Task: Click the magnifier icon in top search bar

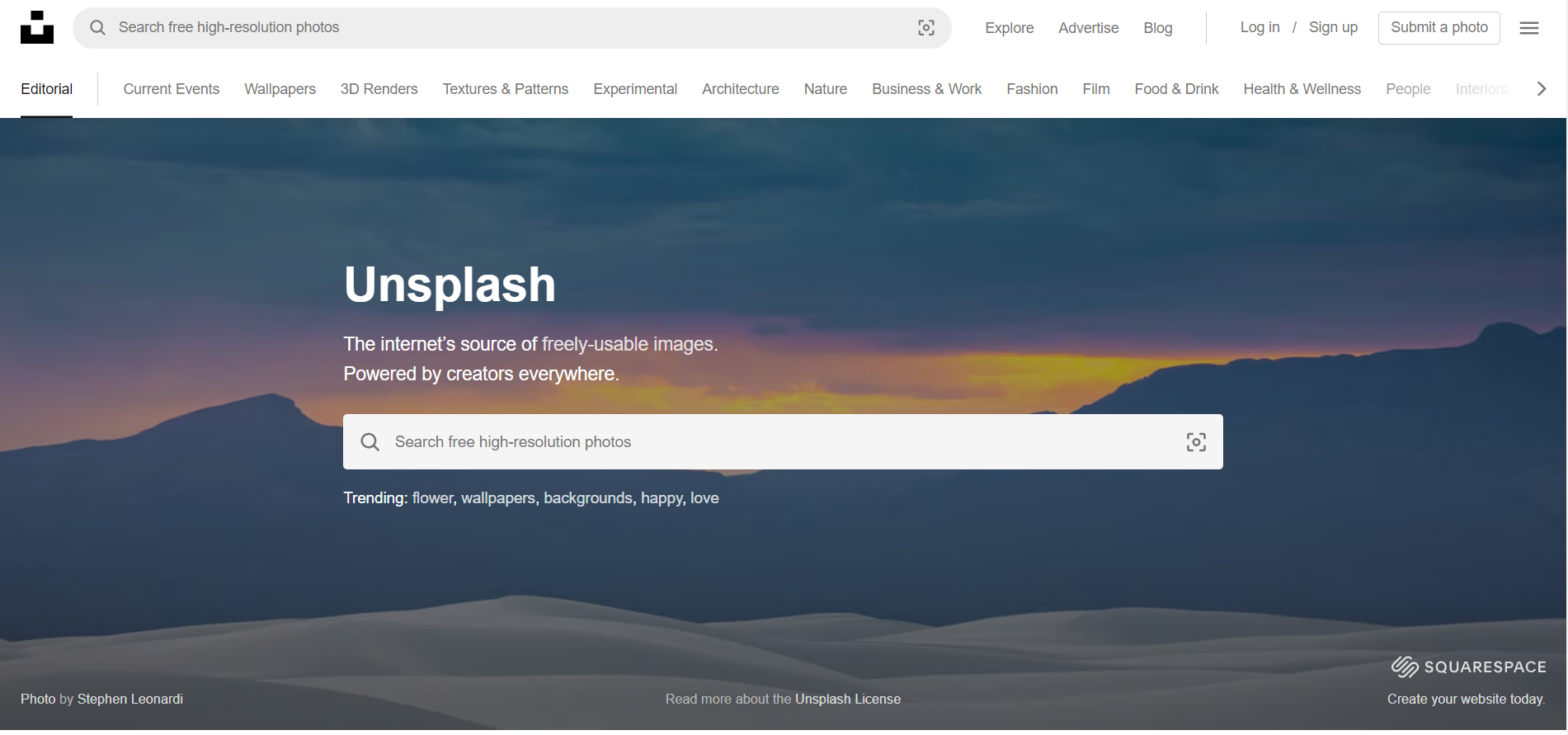Action: click(97, 27)
